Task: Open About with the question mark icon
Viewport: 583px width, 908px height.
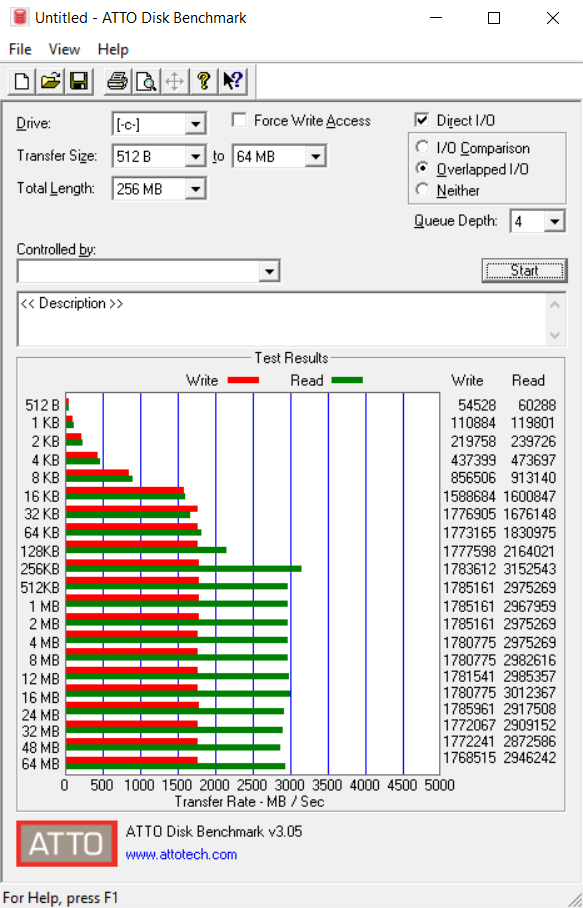Action: point(203,81)
